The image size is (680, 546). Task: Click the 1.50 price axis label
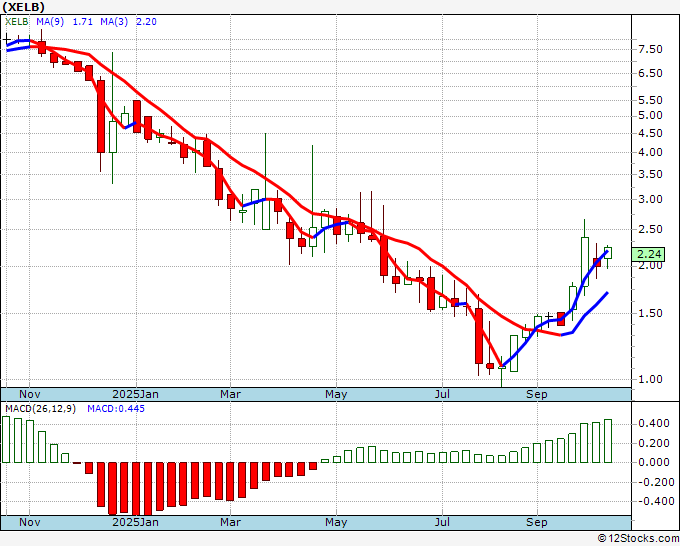click(650, 314)
